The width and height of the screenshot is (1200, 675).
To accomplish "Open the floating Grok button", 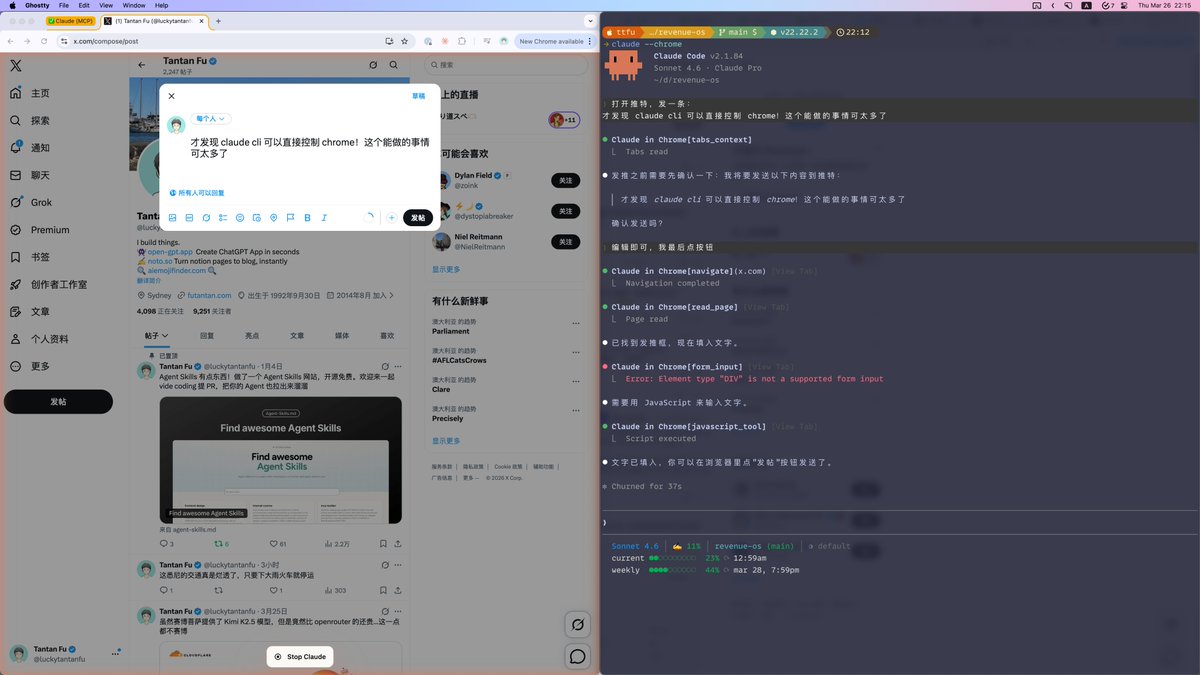I will point(577,625).
